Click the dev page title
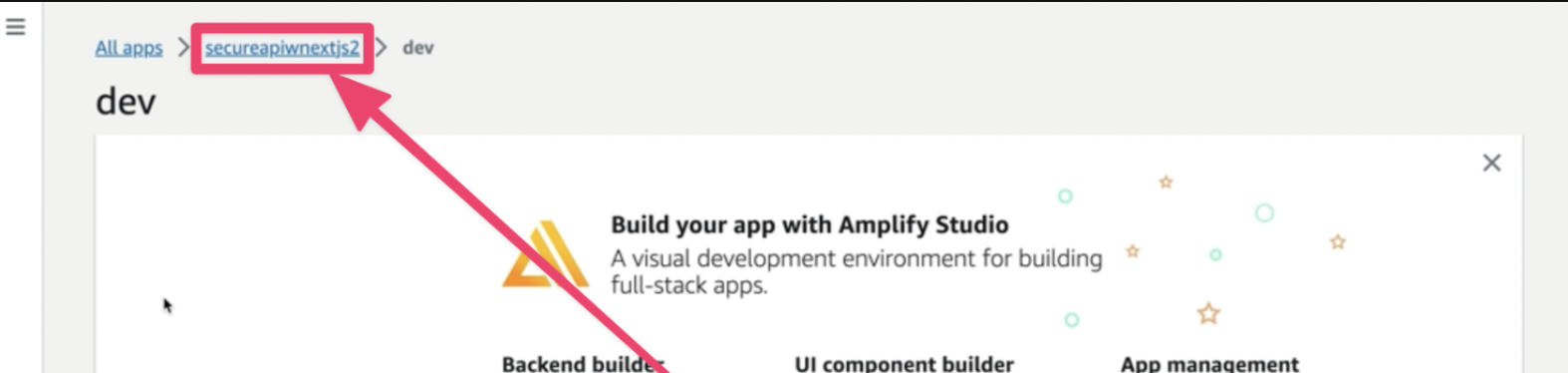1568x373 pixels. coord(126,102)
